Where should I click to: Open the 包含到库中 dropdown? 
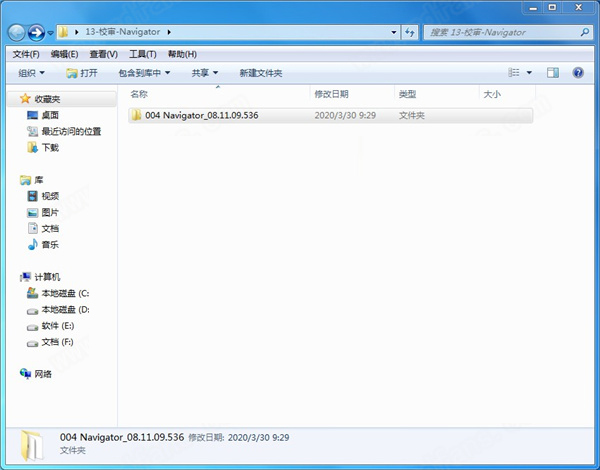pos(144,73)
